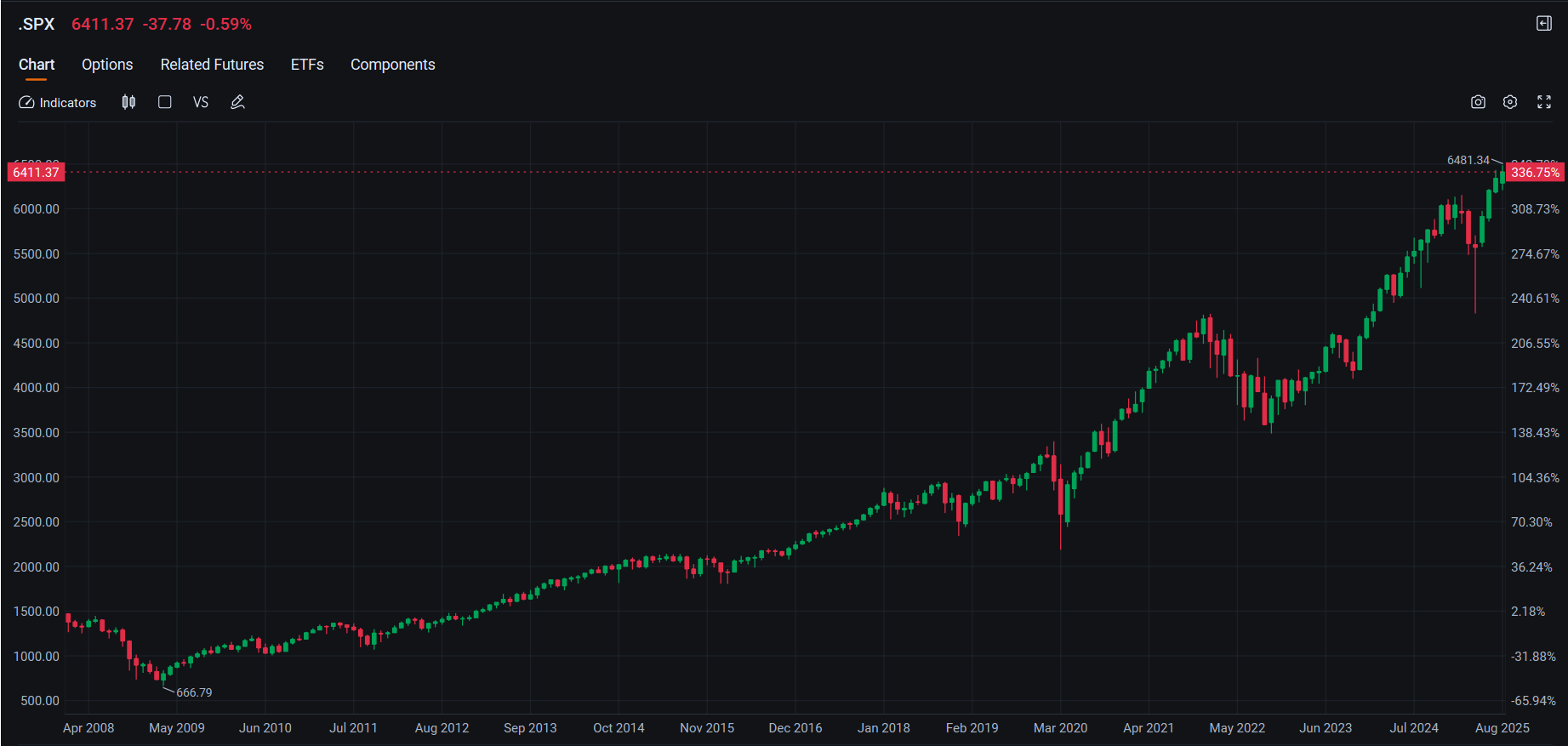Open the Indicators panel
The width and height of the screenshot is (1568, 746).
(x=58, y=102)
